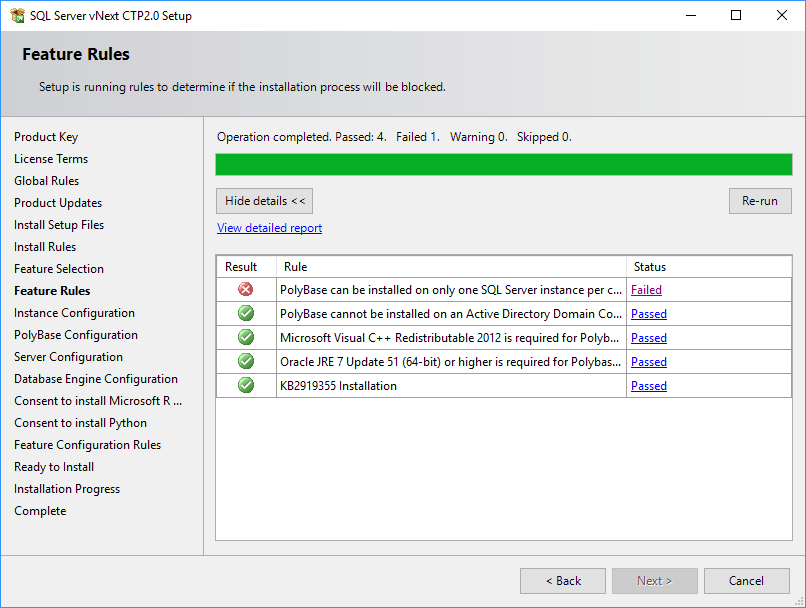Click the red Failed result icon for PolyBase rule
Screen dimensions: 806x608
pos(245,289)
